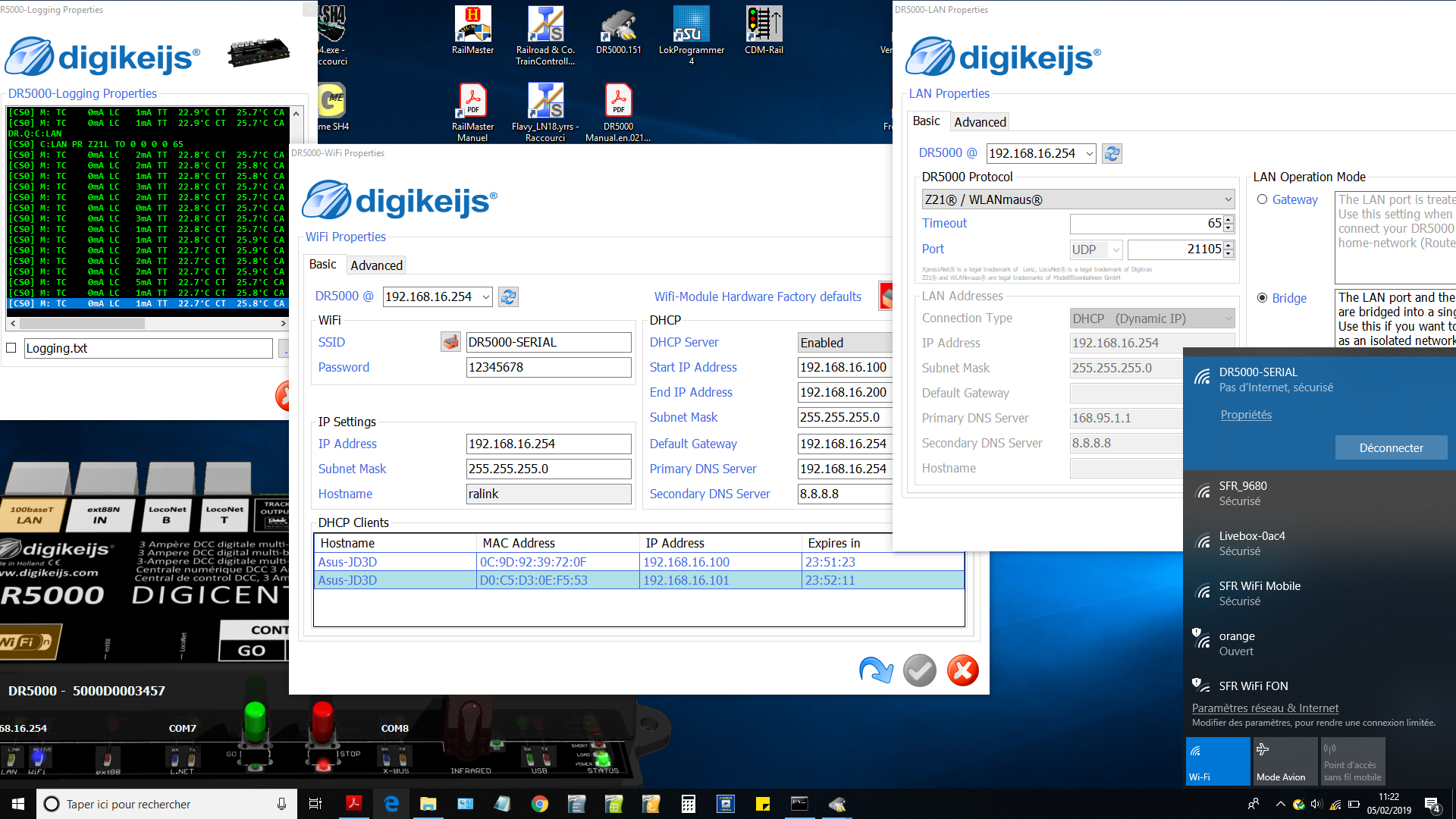Launch the DR5000.151 desktop shortcut
1456x819 pixels.
point(618,30)
